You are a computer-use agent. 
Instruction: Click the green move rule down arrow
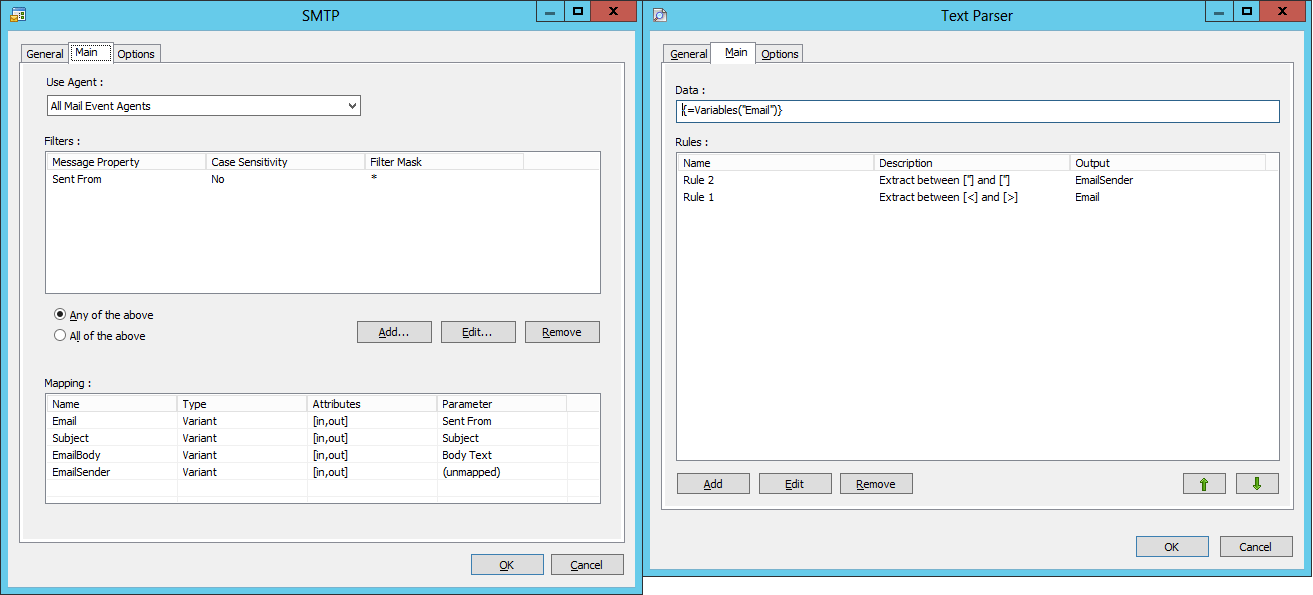coord(1257,484)
